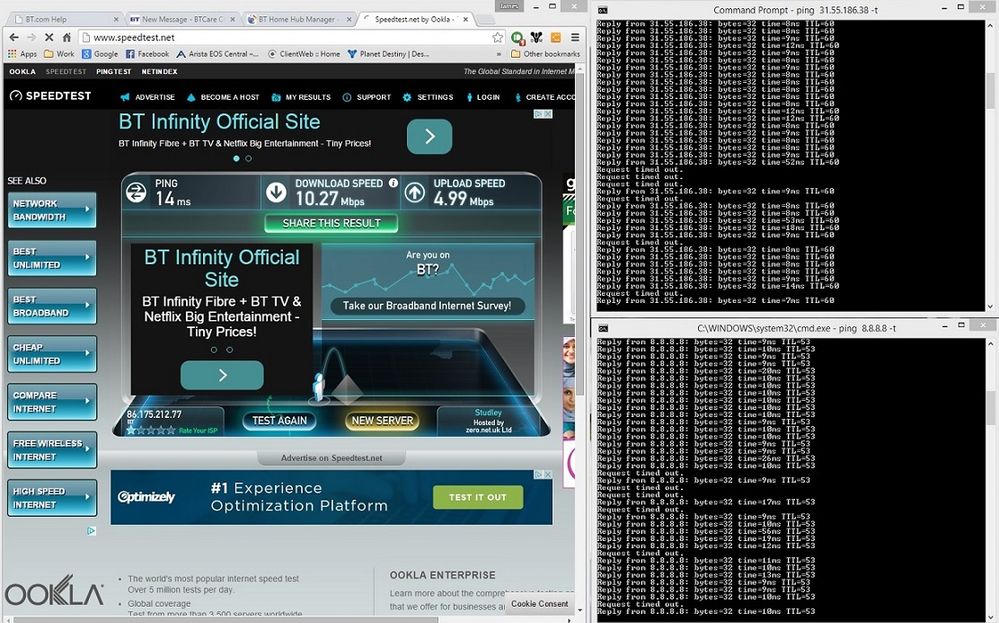Click the arrow button on top BT banner
The width and height of the screenshot is (999, 623).
click(x=429, y=136)
